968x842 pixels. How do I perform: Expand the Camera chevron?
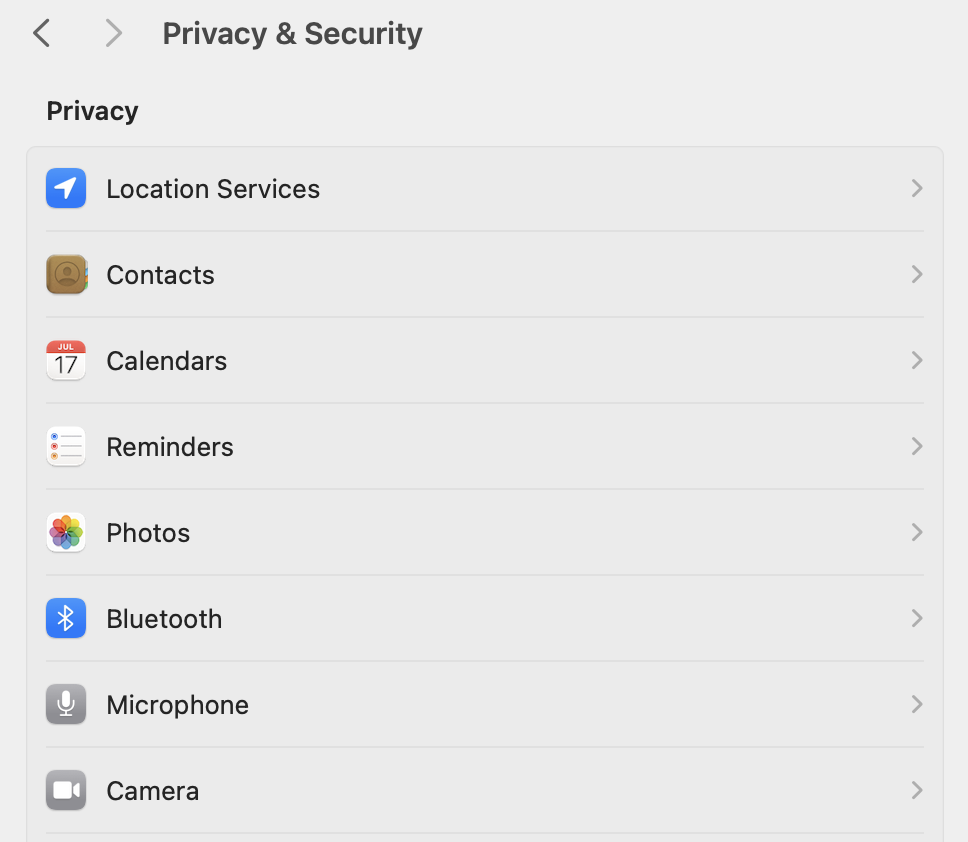click(x=917, y=790)
